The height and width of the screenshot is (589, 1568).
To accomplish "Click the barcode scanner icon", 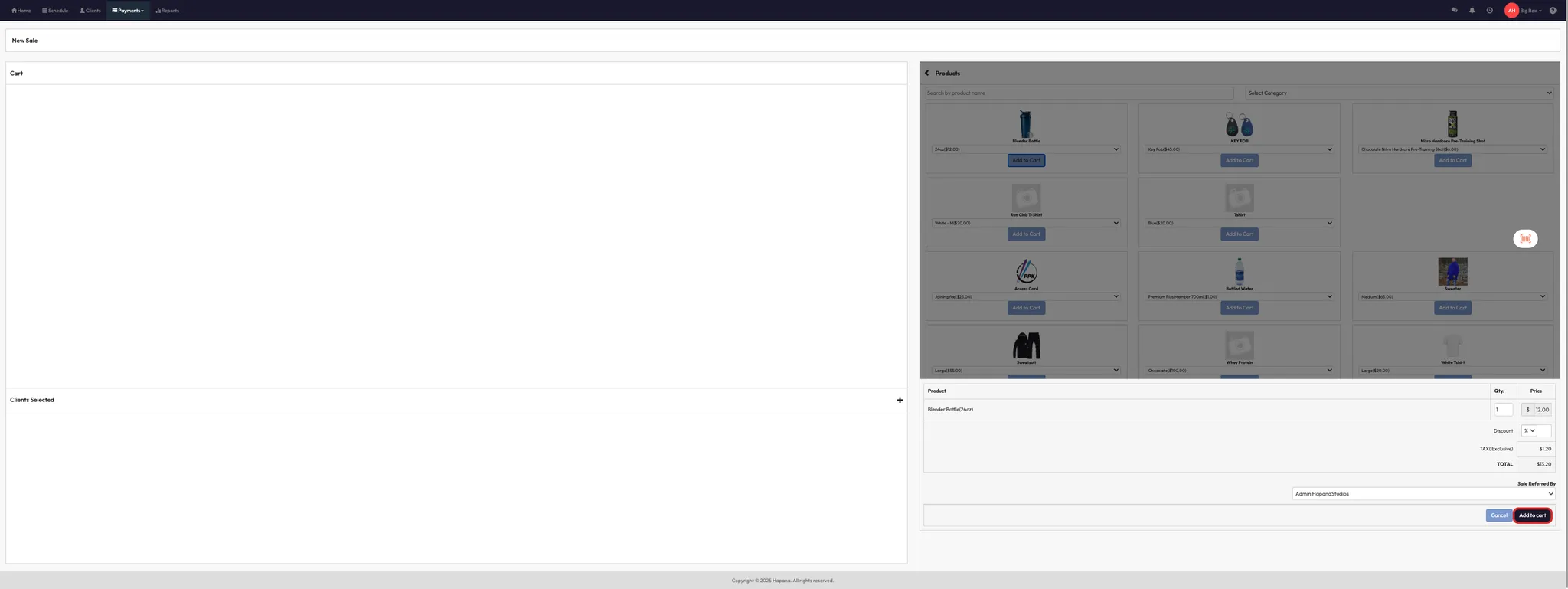I will click(1525, 239).
